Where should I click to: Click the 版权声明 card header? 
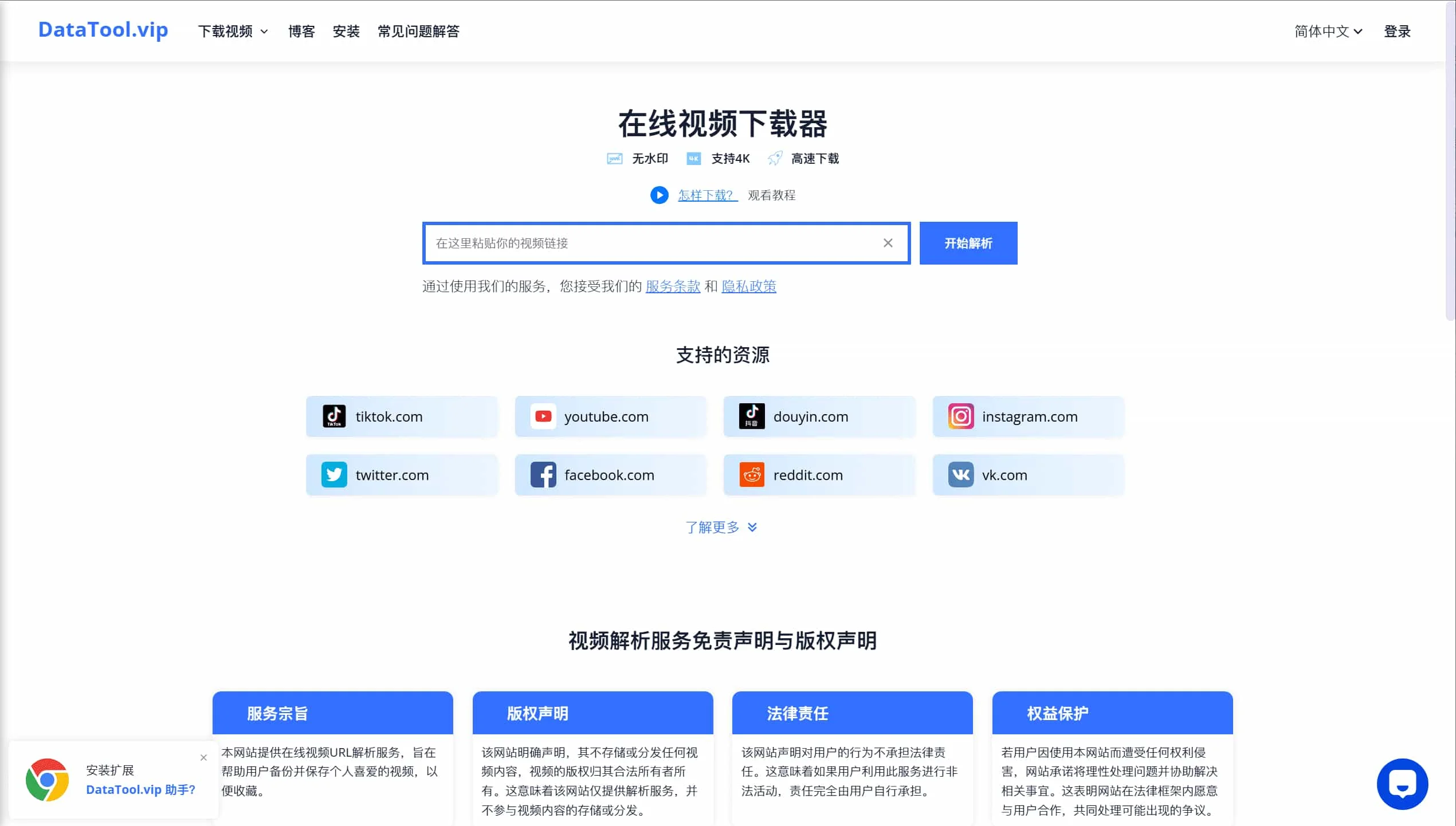coord(592,713)
